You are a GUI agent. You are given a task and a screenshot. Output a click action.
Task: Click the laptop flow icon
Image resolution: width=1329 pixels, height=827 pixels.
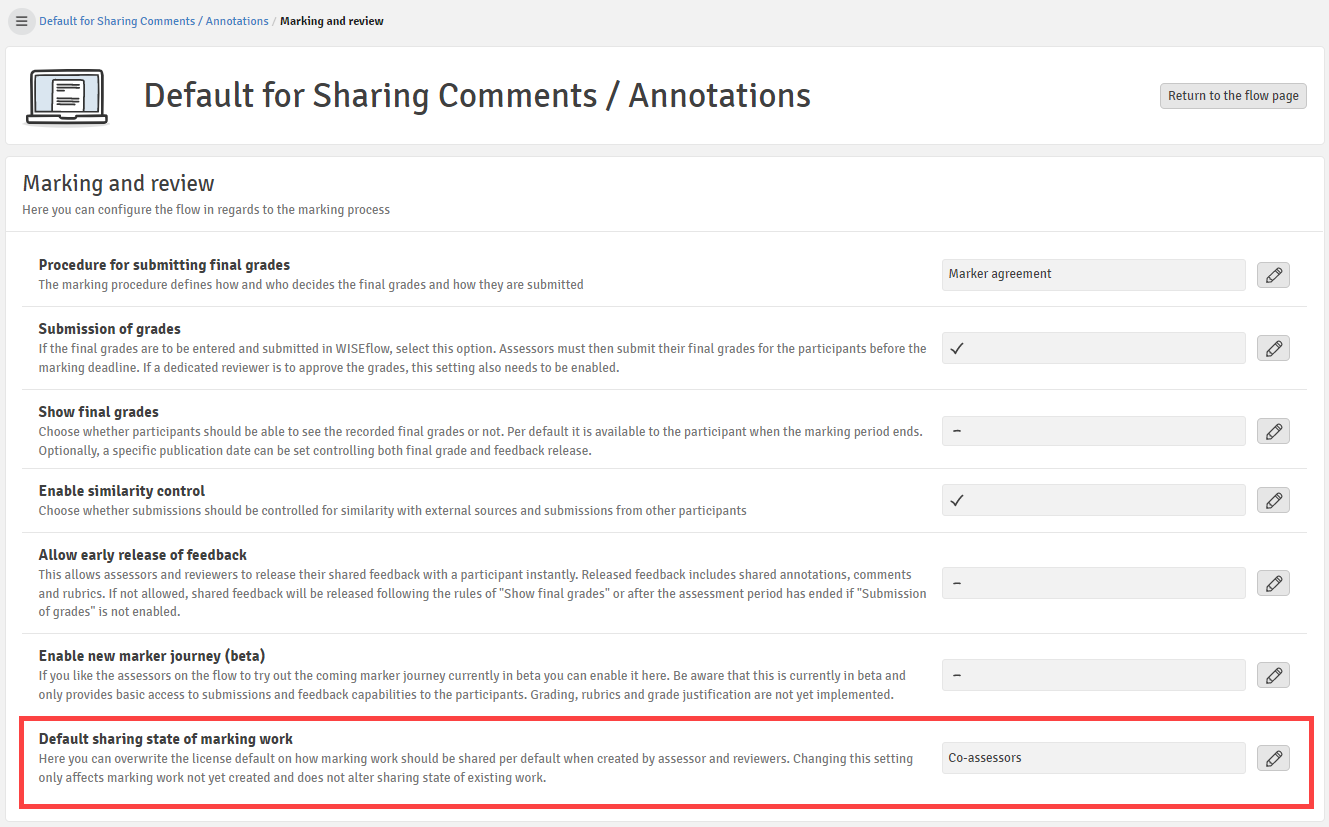[x=67, y=97]
